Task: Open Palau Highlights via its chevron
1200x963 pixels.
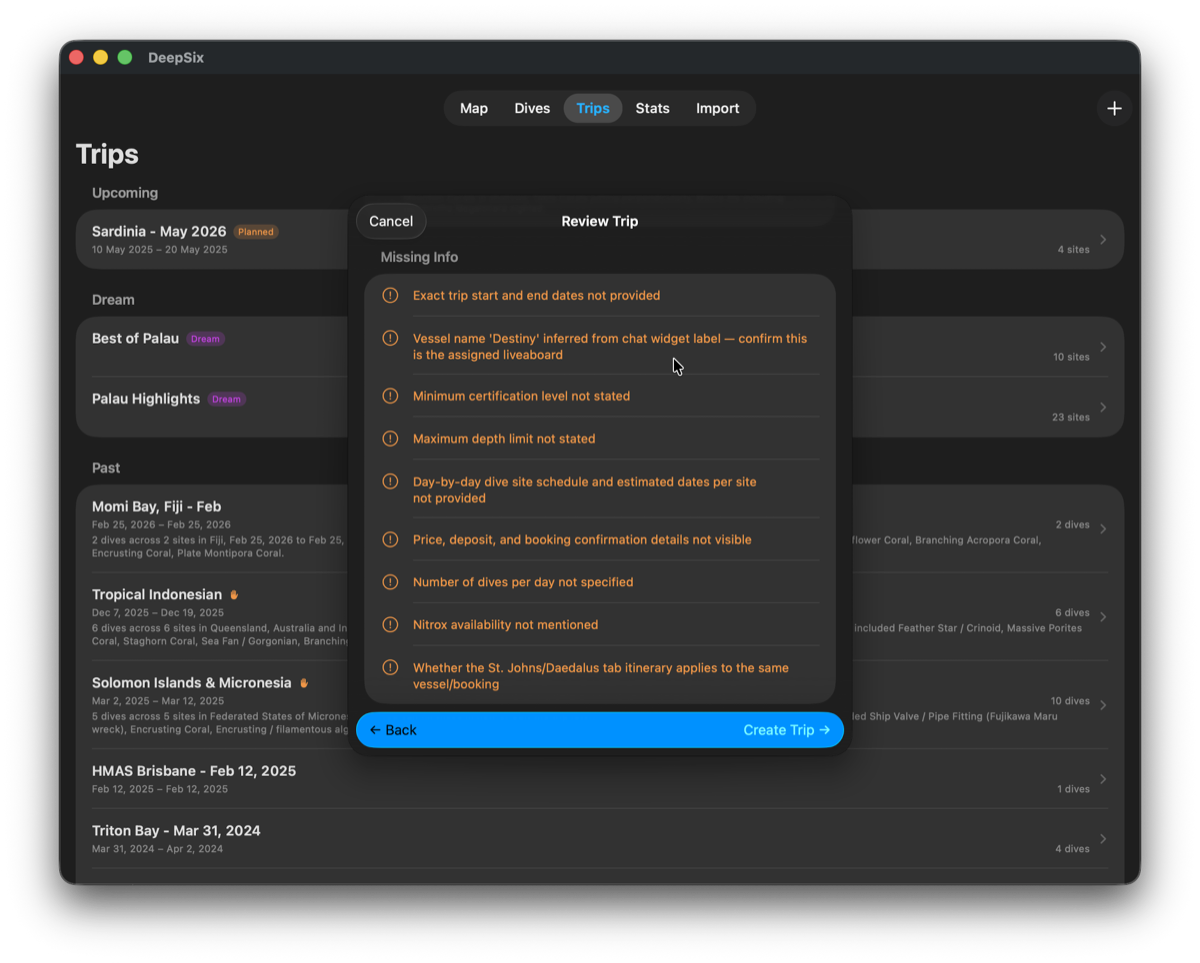Action: (1103, 407)
